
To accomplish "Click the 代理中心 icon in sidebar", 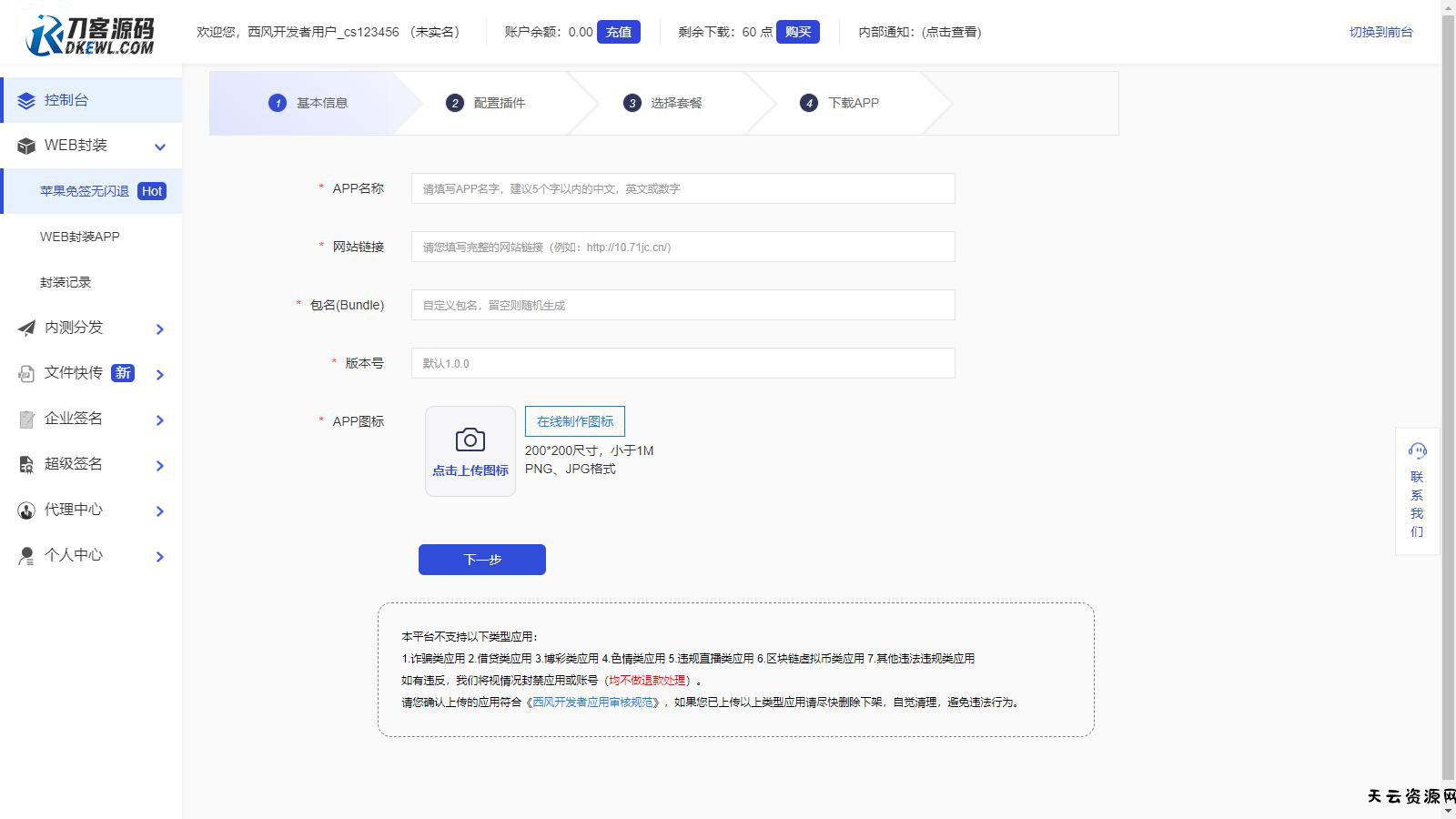I will 26,511.
